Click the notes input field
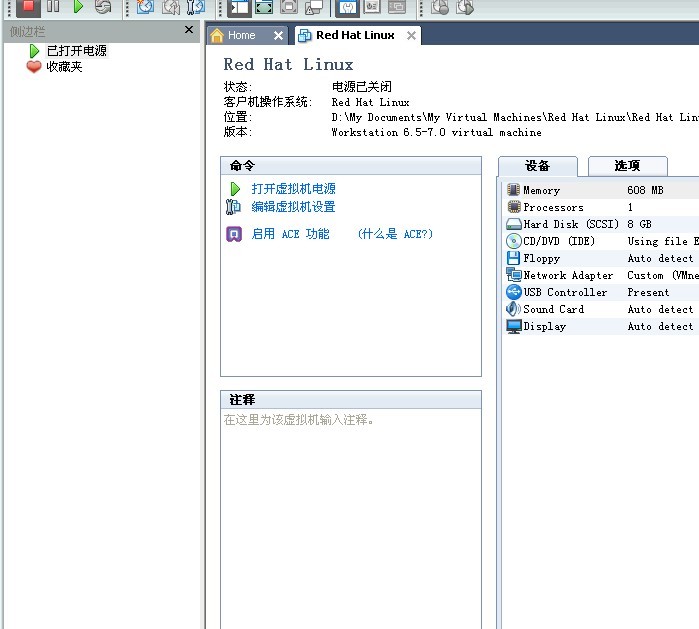 [350, 500]
